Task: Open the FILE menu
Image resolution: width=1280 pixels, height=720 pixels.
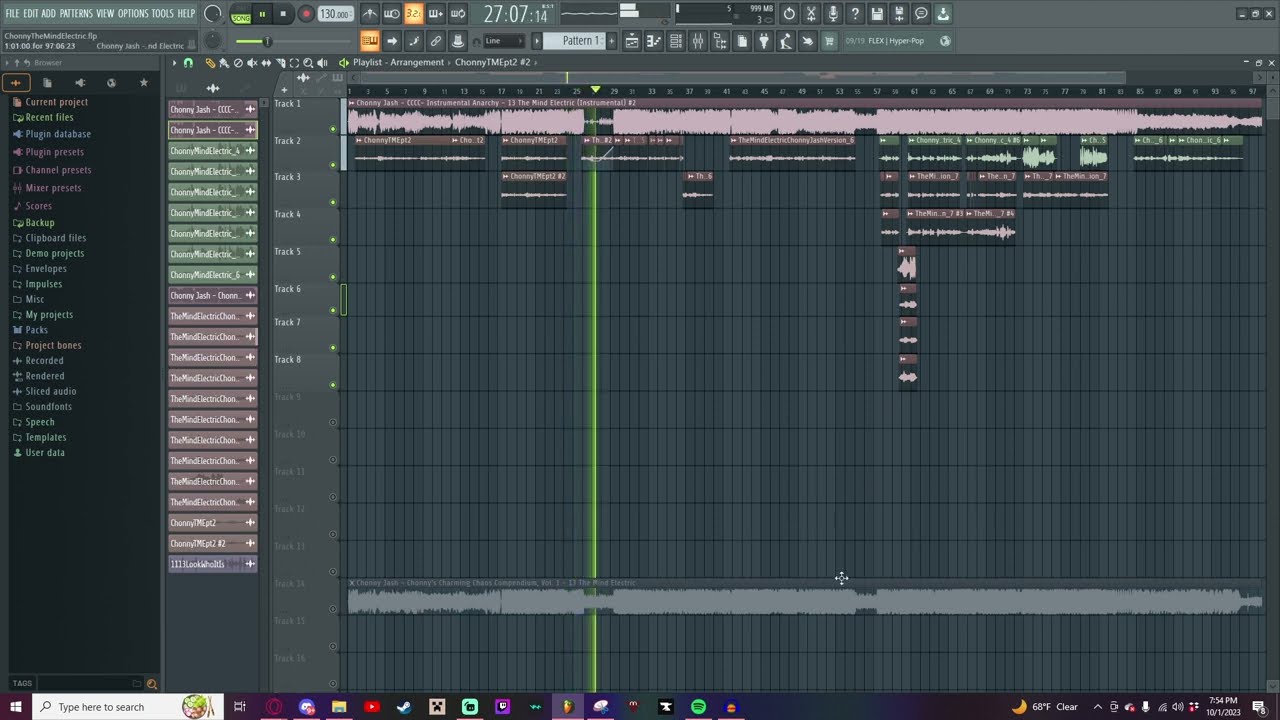Action: click(12, 14)
